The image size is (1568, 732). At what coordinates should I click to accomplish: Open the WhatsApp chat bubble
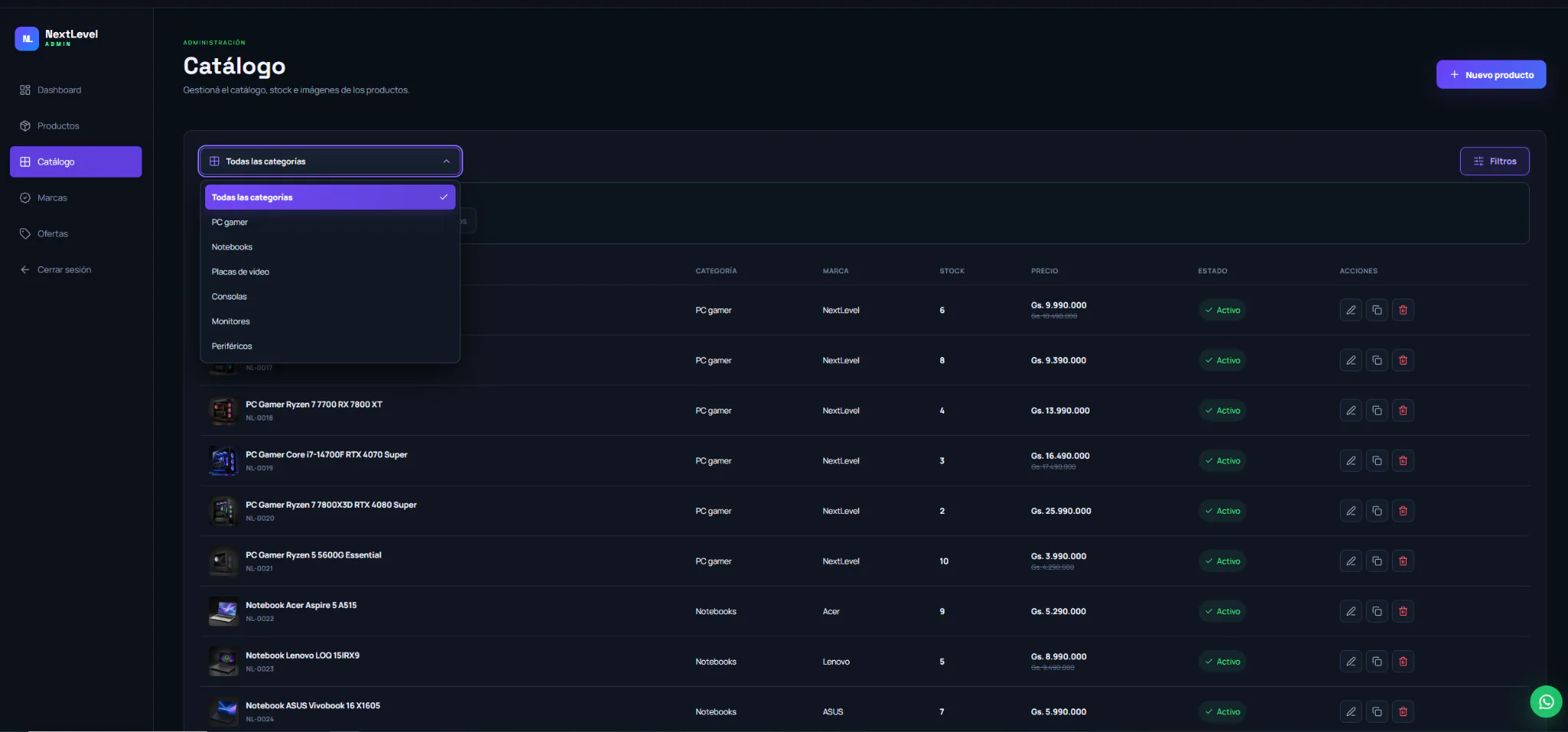[x=1546, y=701]
